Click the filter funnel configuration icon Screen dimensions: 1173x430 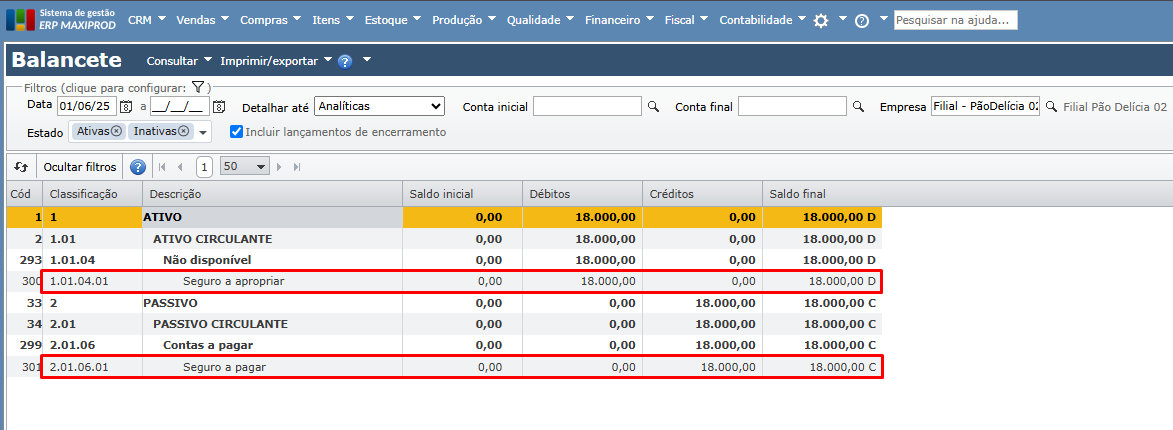pos(198,87)
